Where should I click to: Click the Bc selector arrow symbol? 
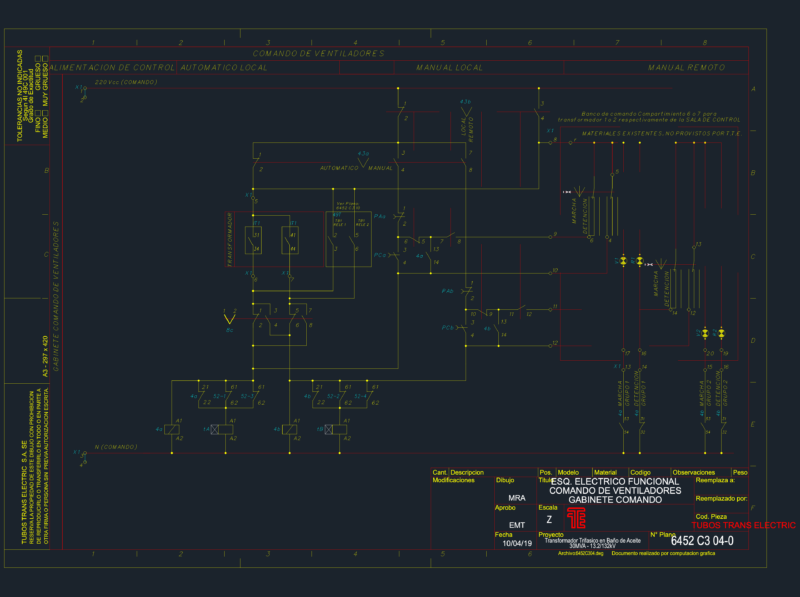pyautogui.click(x=230, y=319)
